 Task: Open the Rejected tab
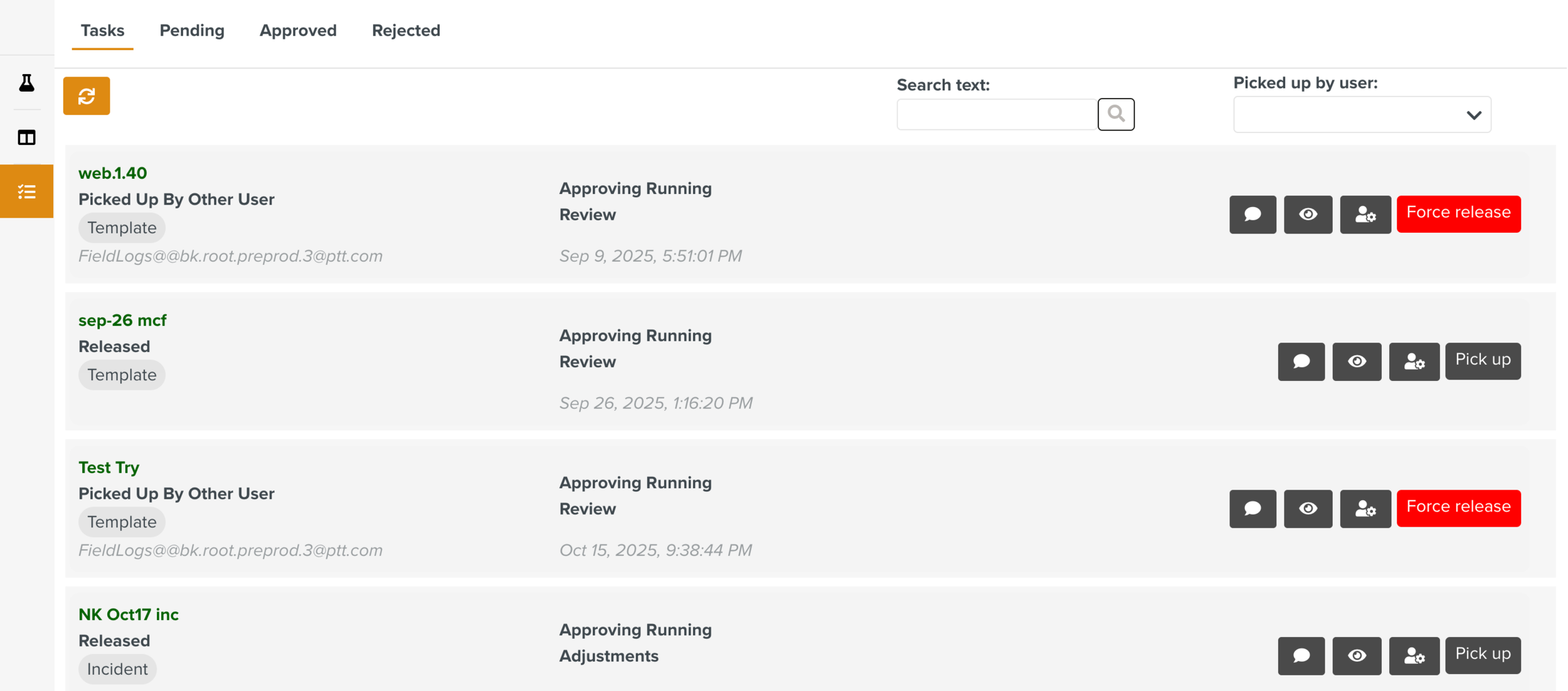pyautogui.click(x=406, y=30)
